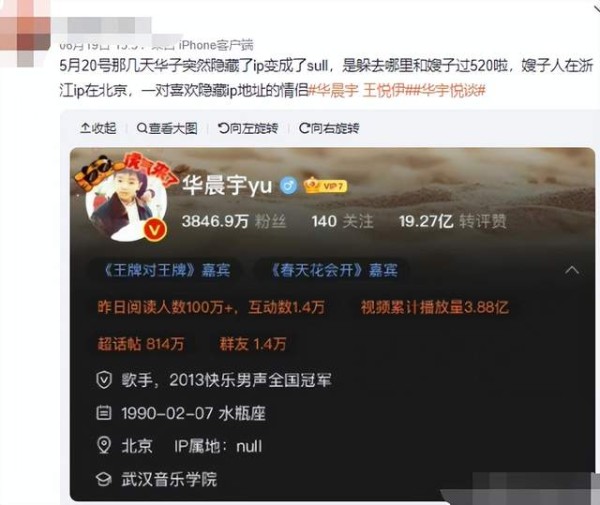This screenshot has width=600, height=505.
Task: Click the orange V verification badge on avatar
Action: tap(155, 230)
